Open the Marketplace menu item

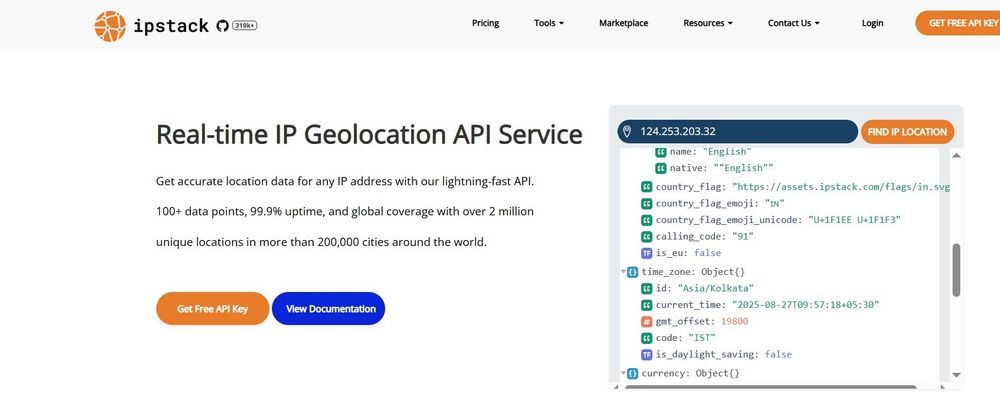(623, 23)
